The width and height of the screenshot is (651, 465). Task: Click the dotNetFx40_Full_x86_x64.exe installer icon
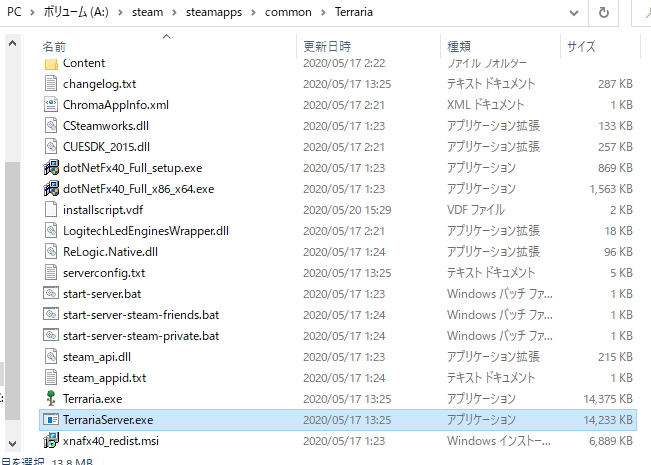coord(51,188)
